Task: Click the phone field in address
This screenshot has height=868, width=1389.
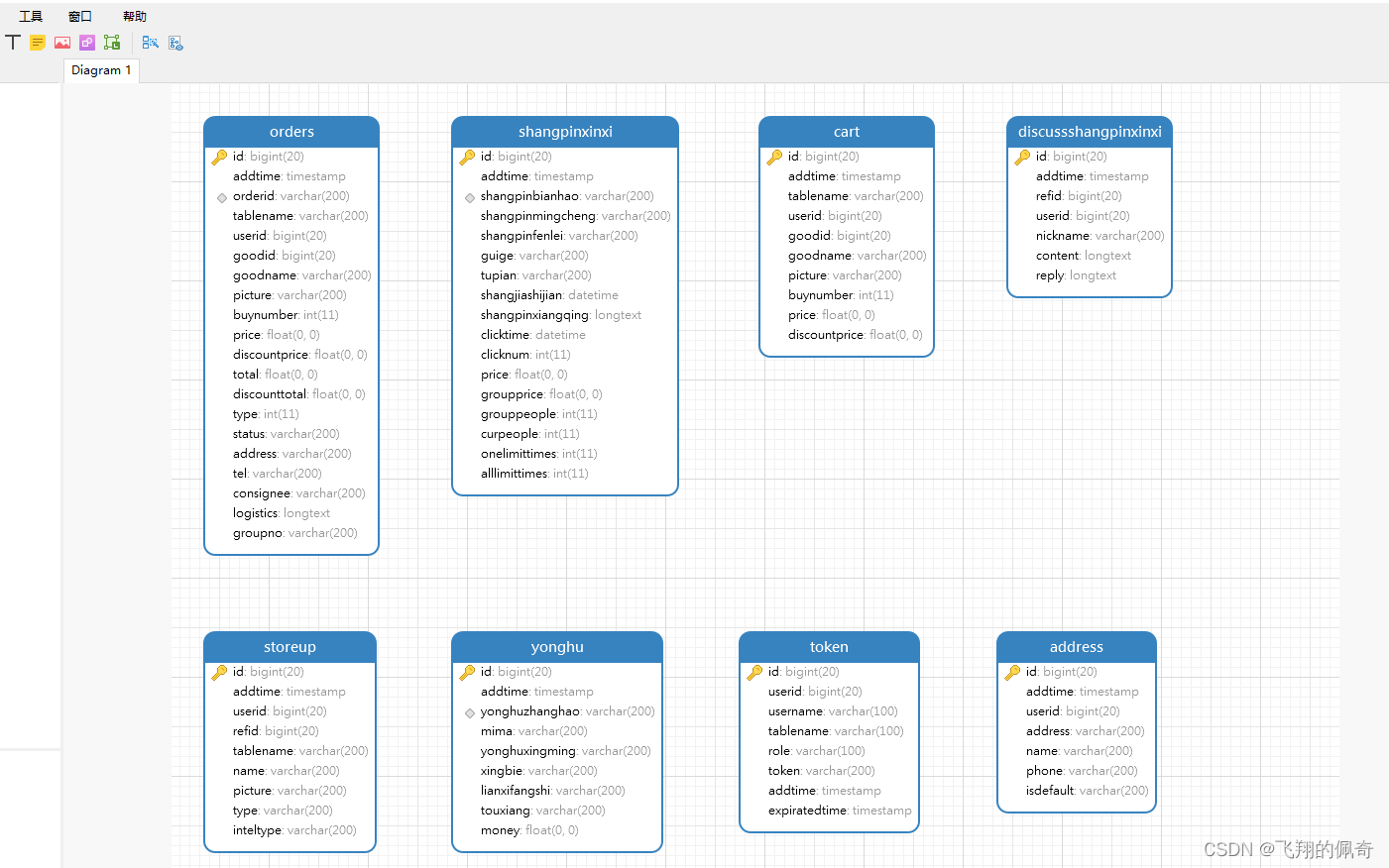Action: (1082, 771)
